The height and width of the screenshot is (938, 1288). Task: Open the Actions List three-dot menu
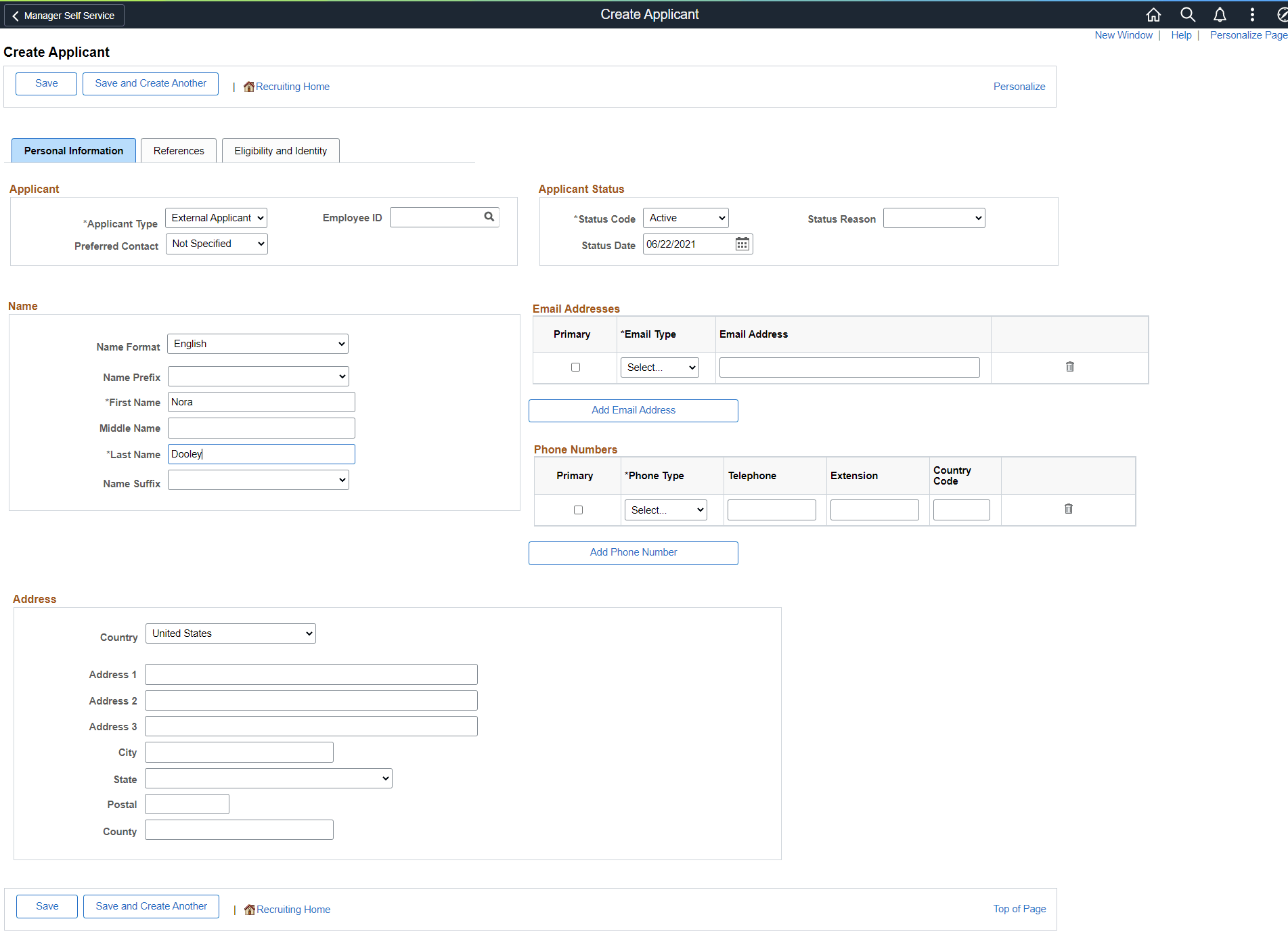[x=1251, y=14]
